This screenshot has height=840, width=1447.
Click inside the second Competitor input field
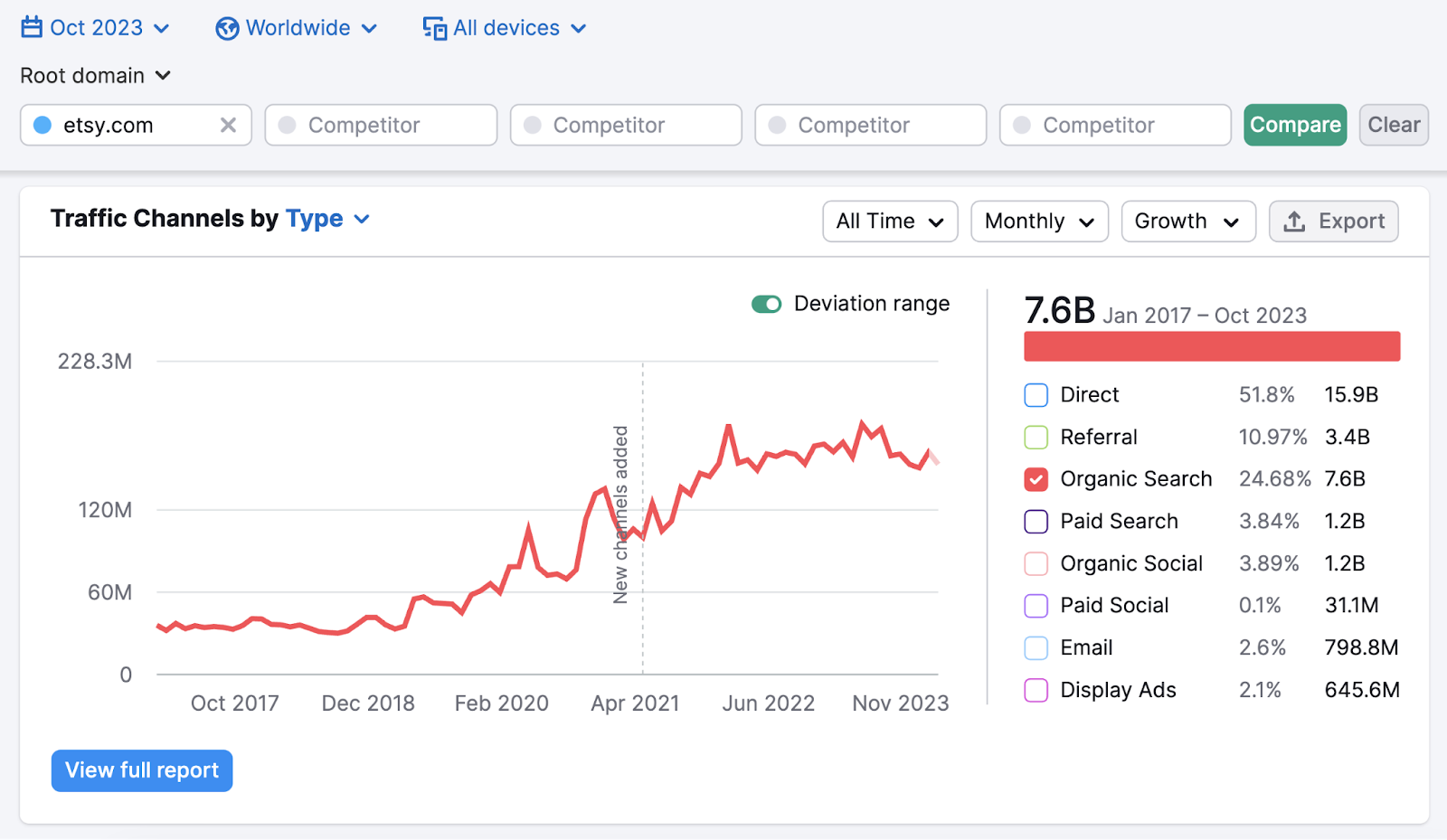[626, 125]
